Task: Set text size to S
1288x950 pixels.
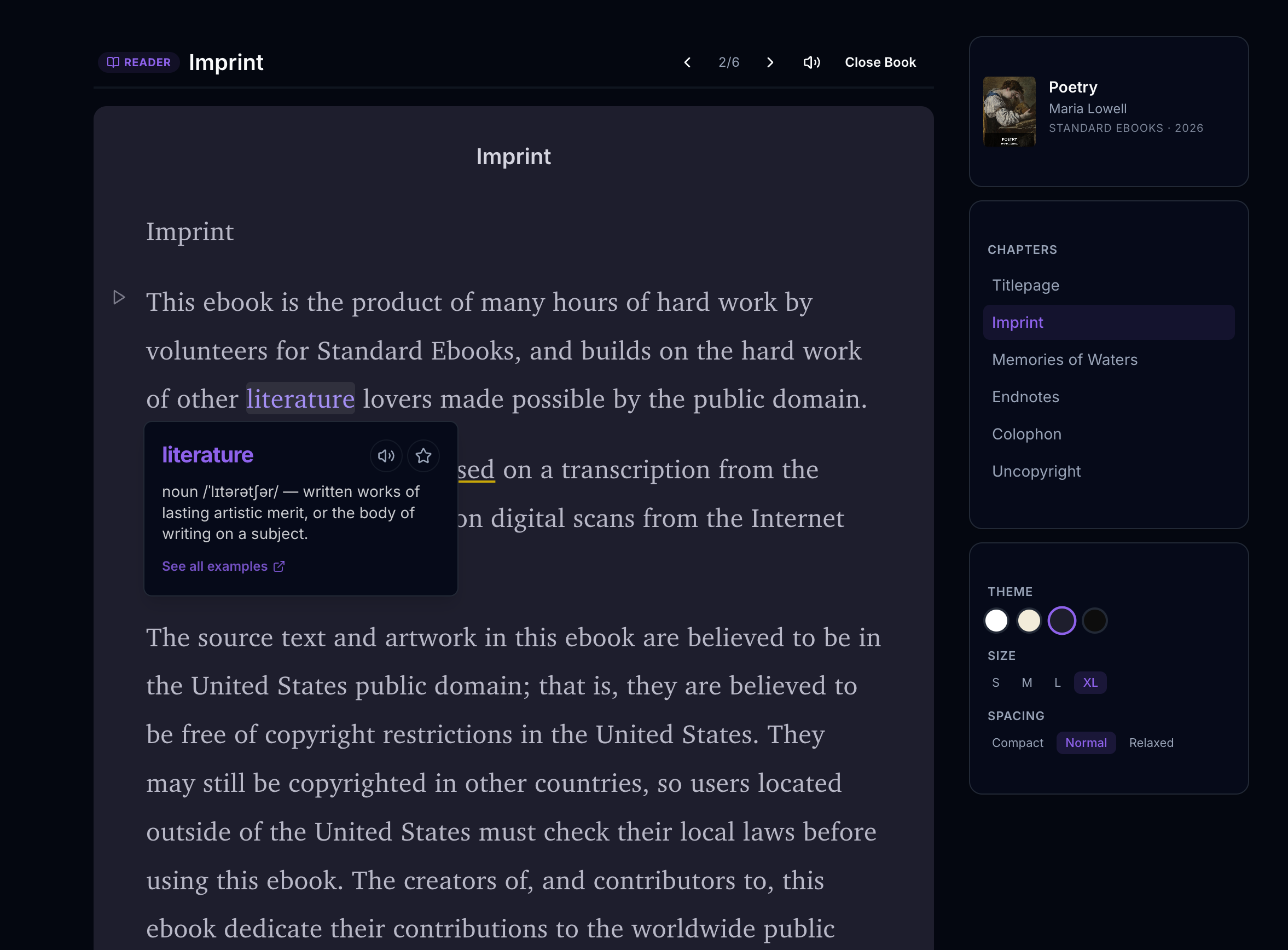Action: pyautogui.click(x=996, y=682)
